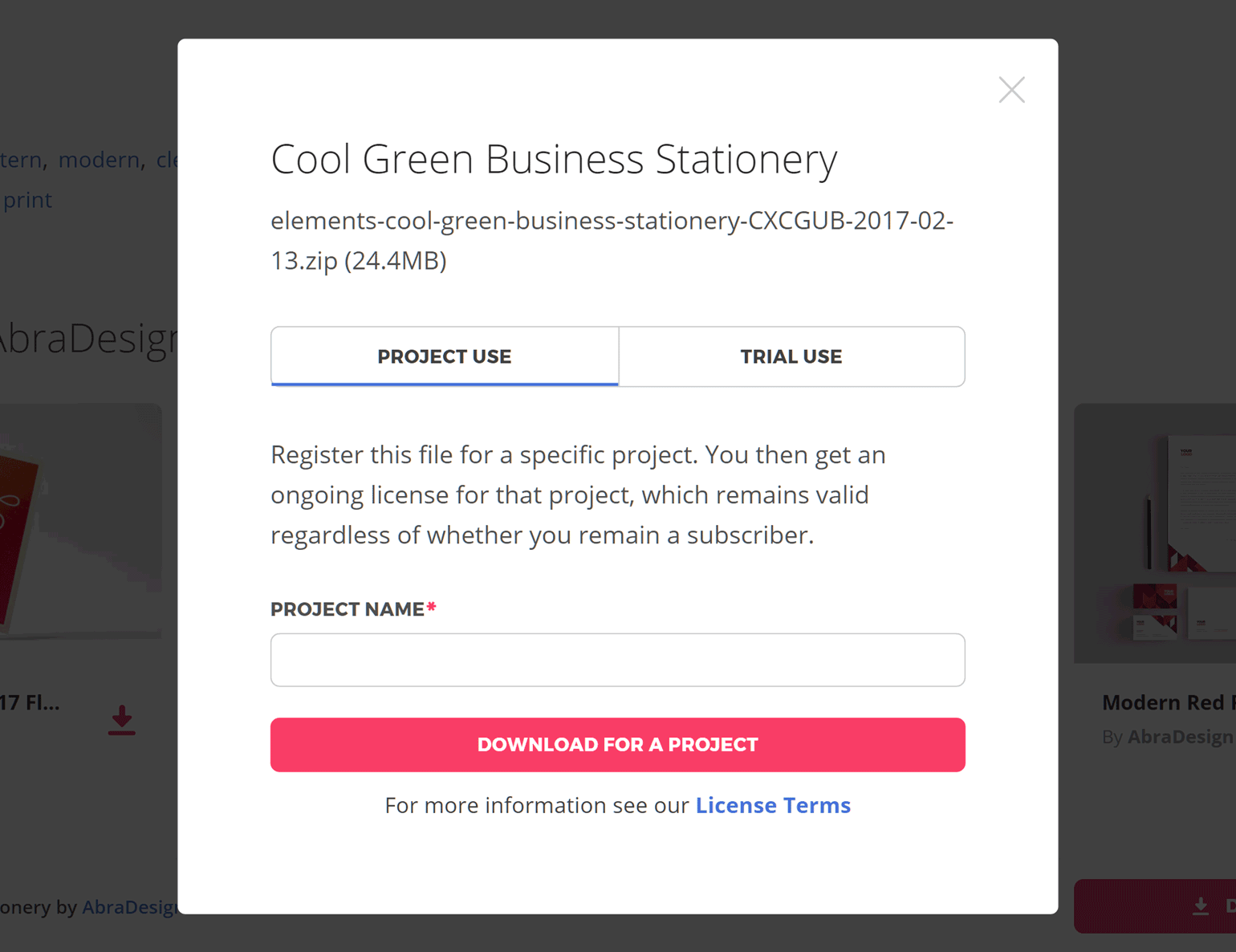Click the cut-off "cle" tag link
Screen dimensions: 1236x952
pyautogui.click(x=167, y=160)
